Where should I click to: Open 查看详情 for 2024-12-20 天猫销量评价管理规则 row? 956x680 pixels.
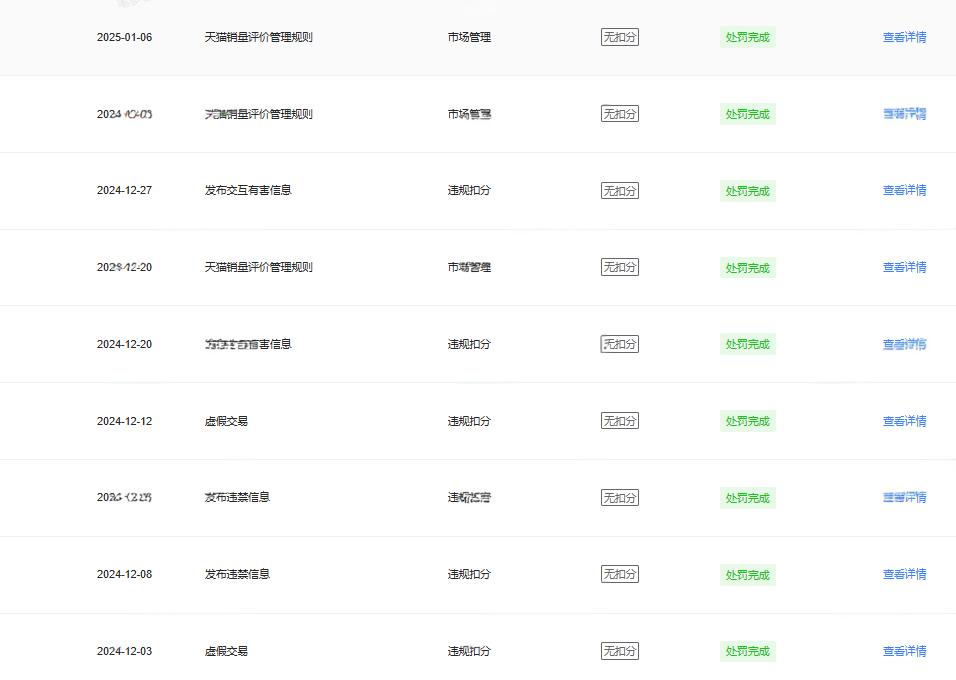904,267
